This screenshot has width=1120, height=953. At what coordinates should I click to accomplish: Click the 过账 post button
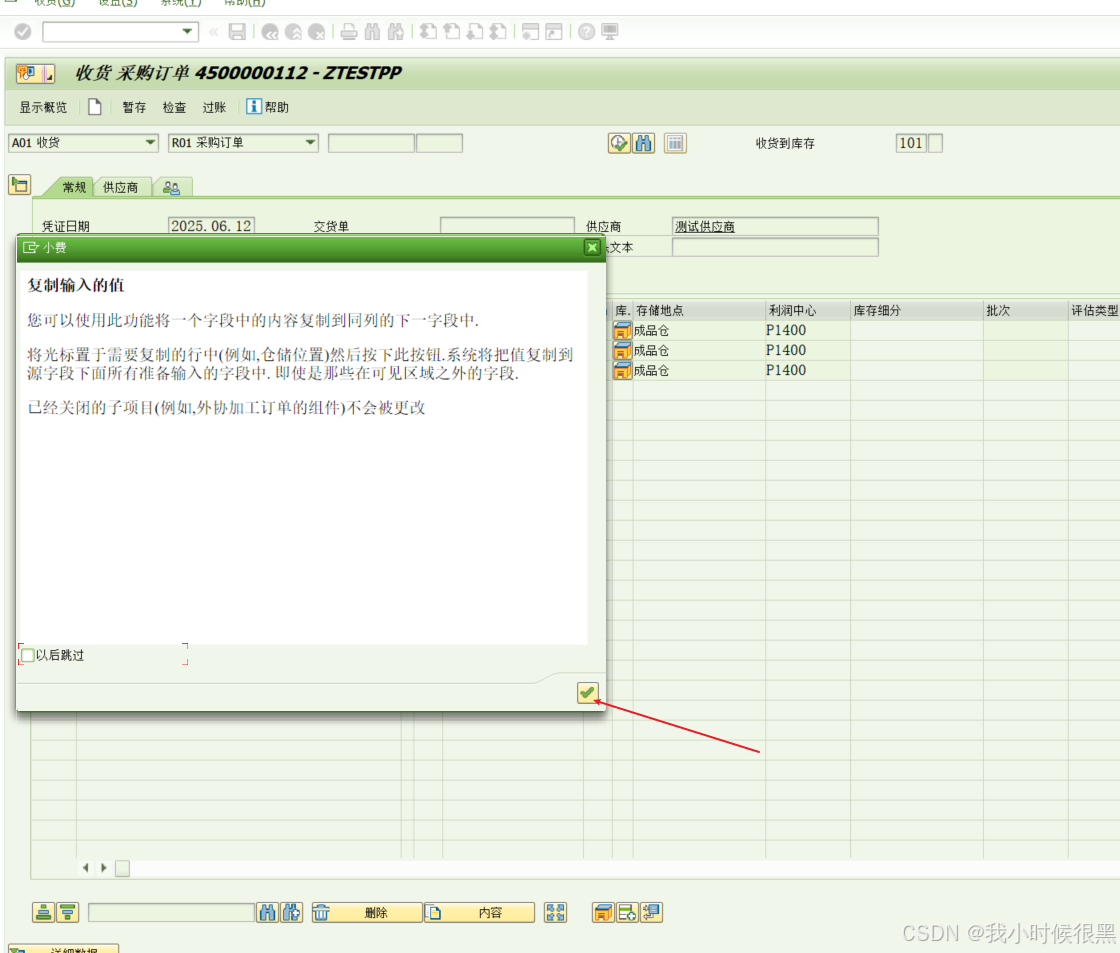[214, 107]
